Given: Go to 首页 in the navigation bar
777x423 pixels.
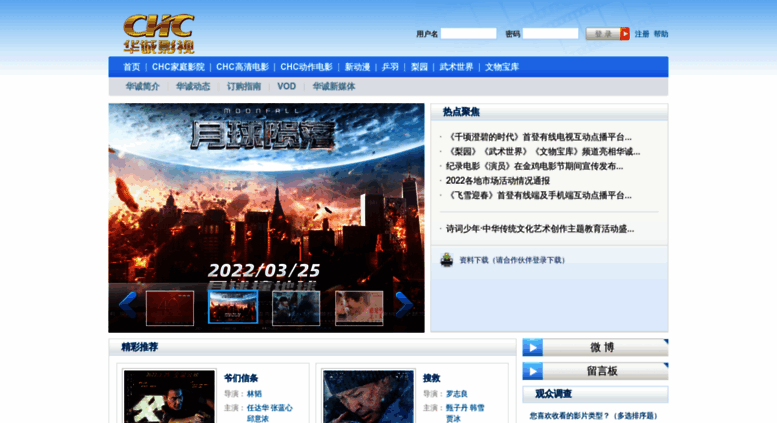Looking at the screenshot, I should tap(132, 67).
